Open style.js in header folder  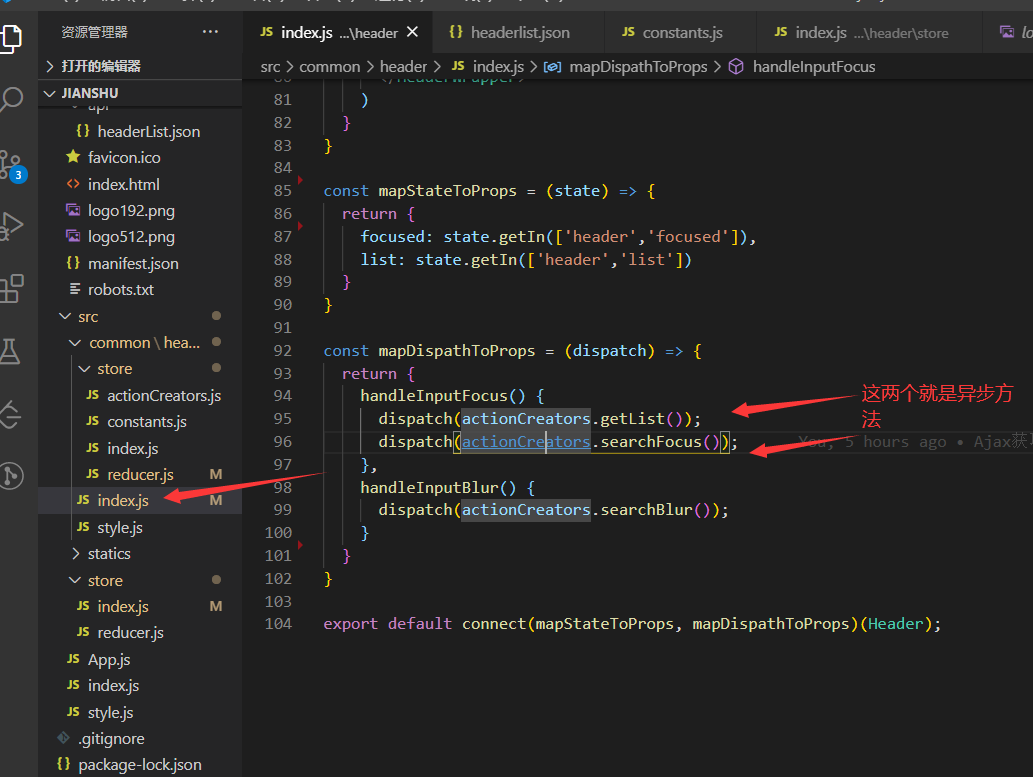tap(140, 527)
